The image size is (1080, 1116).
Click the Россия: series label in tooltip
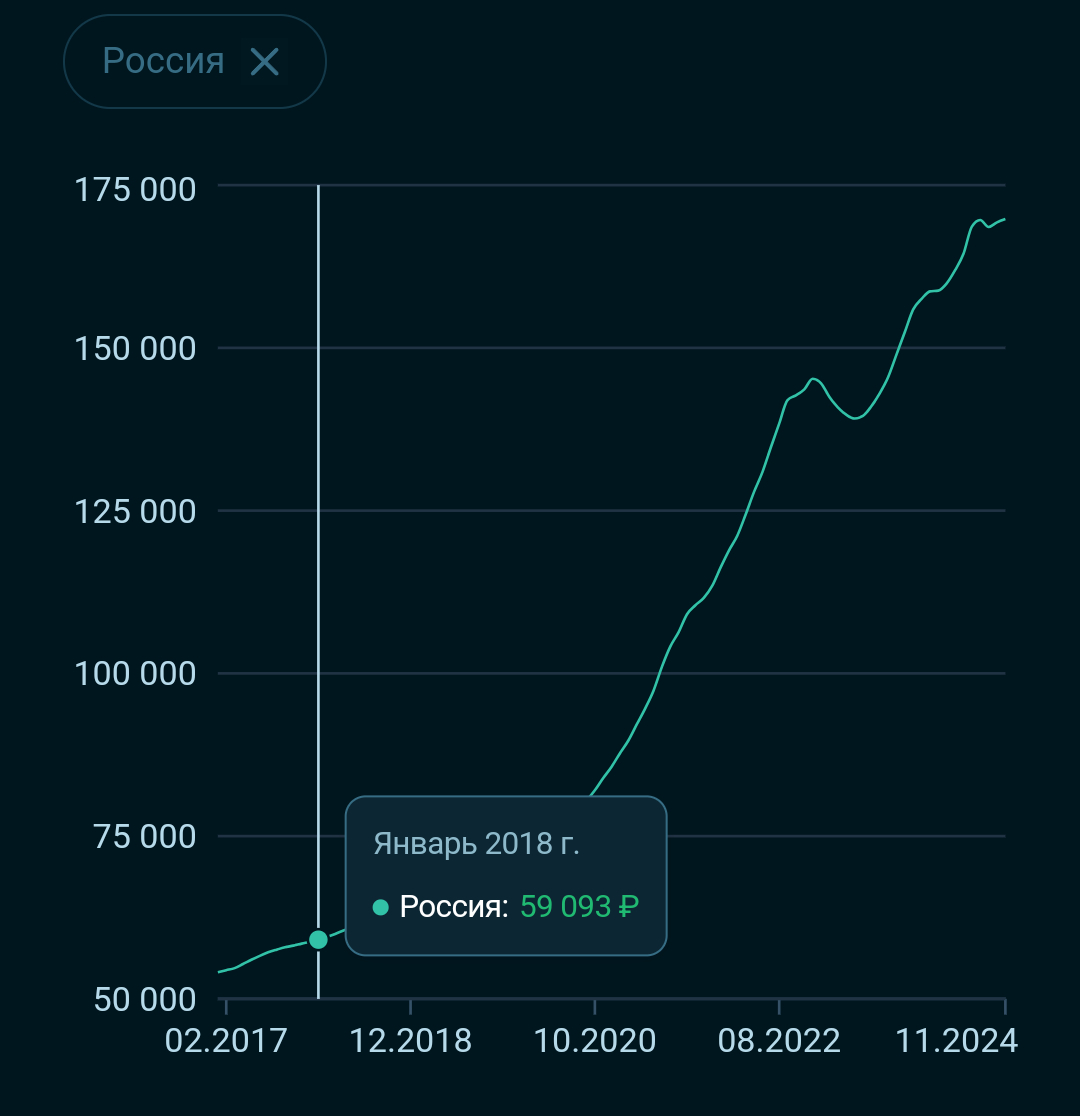click(x=454, y=907)
